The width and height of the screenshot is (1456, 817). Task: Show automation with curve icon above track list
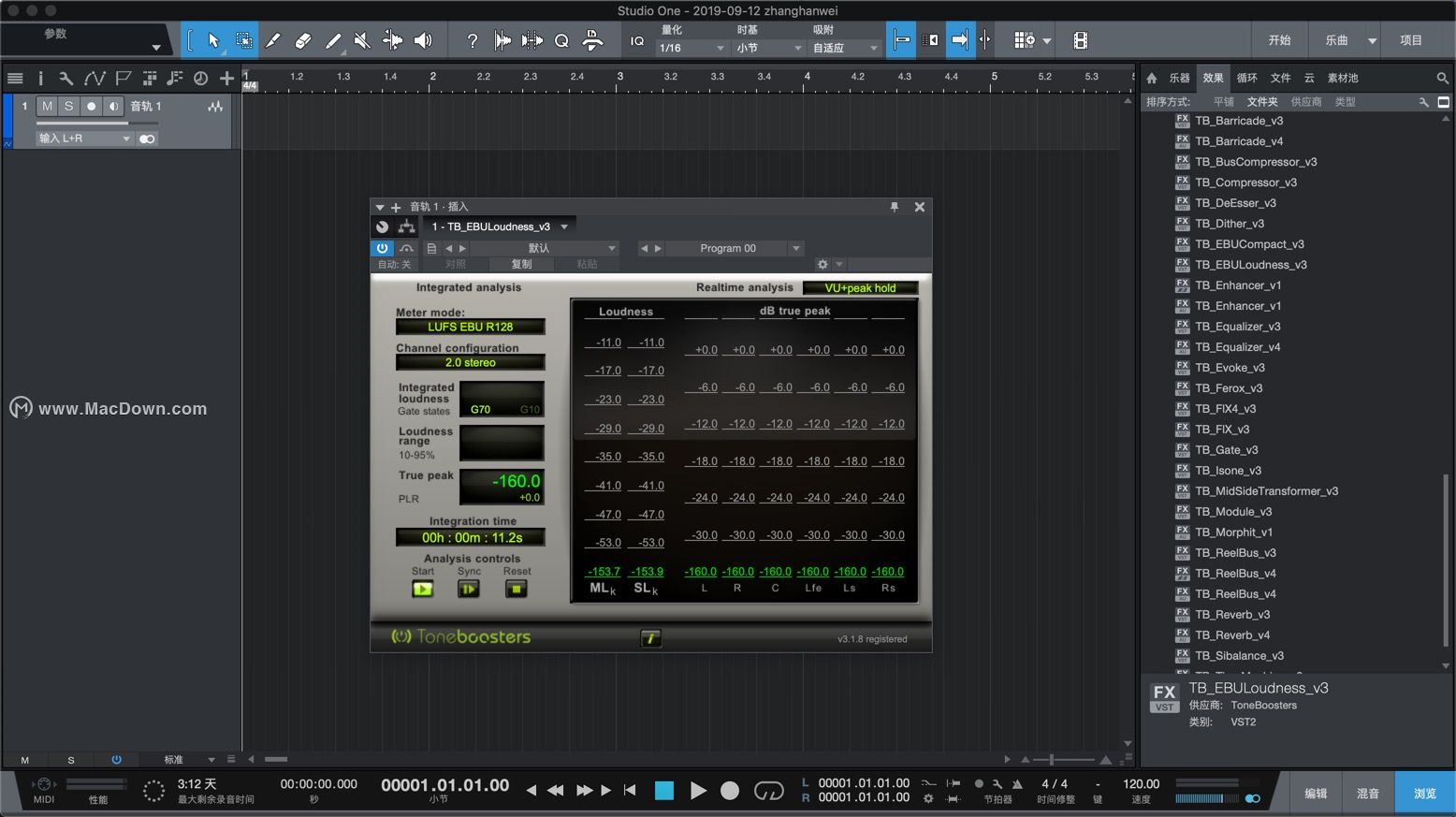(x=95, y=79)
